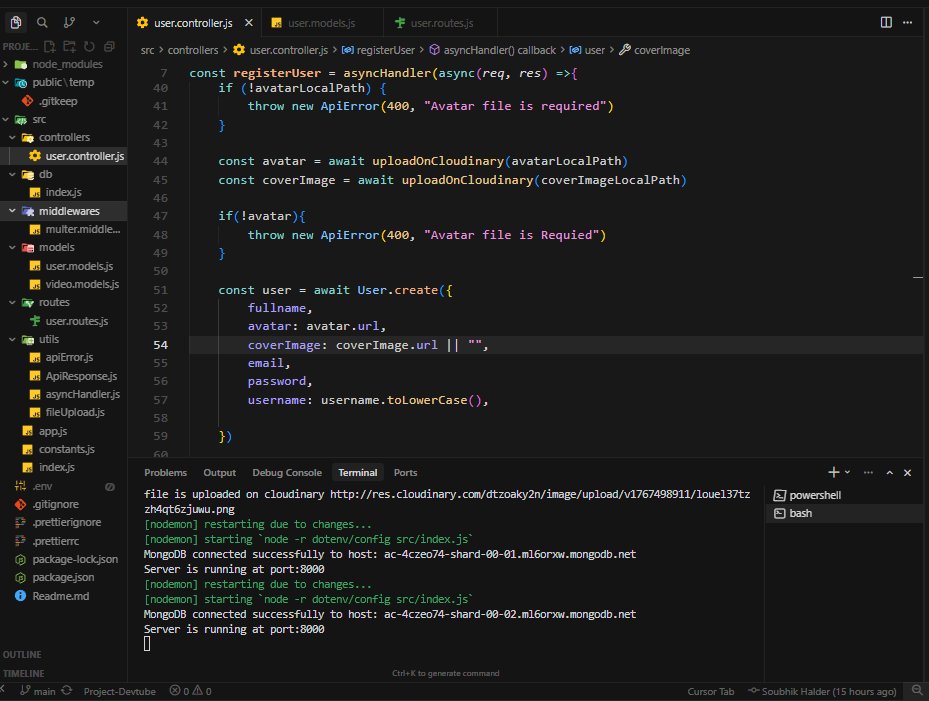Image resolution: width=929 pixels, height=701 pixels.
Task: Switch to the user.routes.js tab
Action: tap(442, 23)
